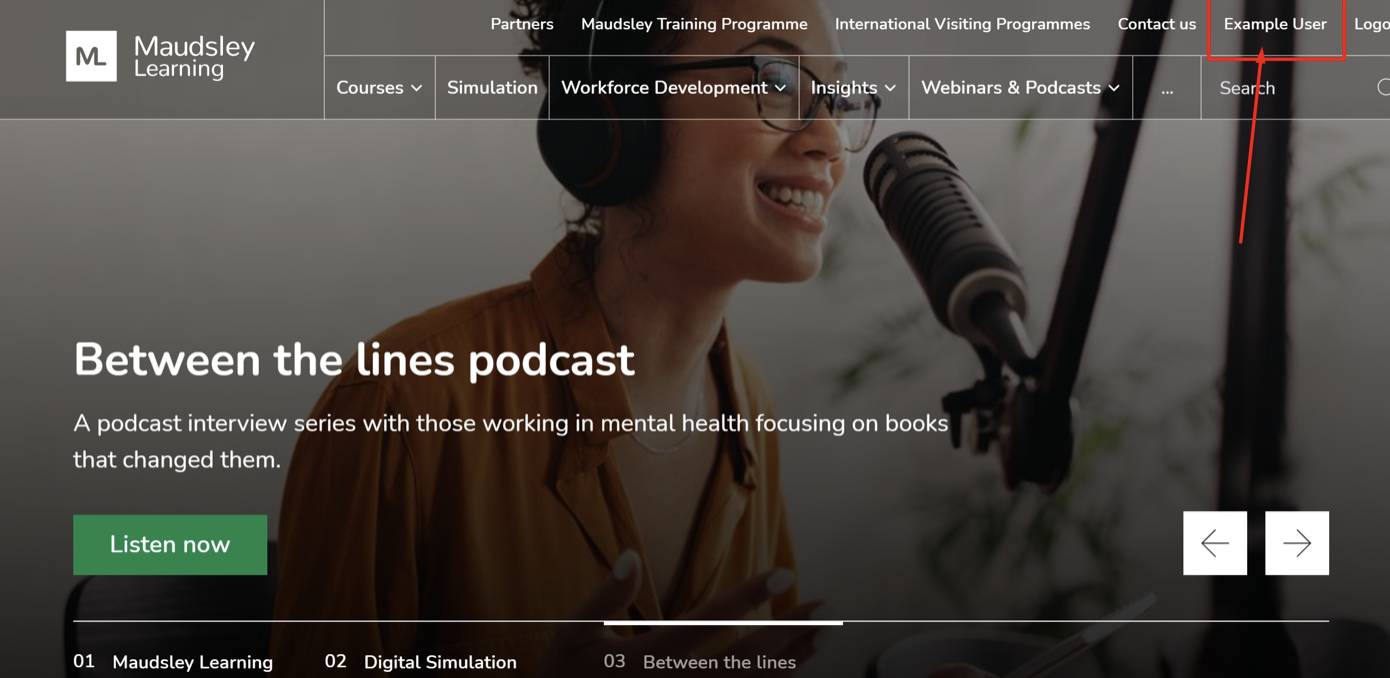1390x678 pixels.
Task: Click the search magnifier icon
Action: (x=1383, y=88)
